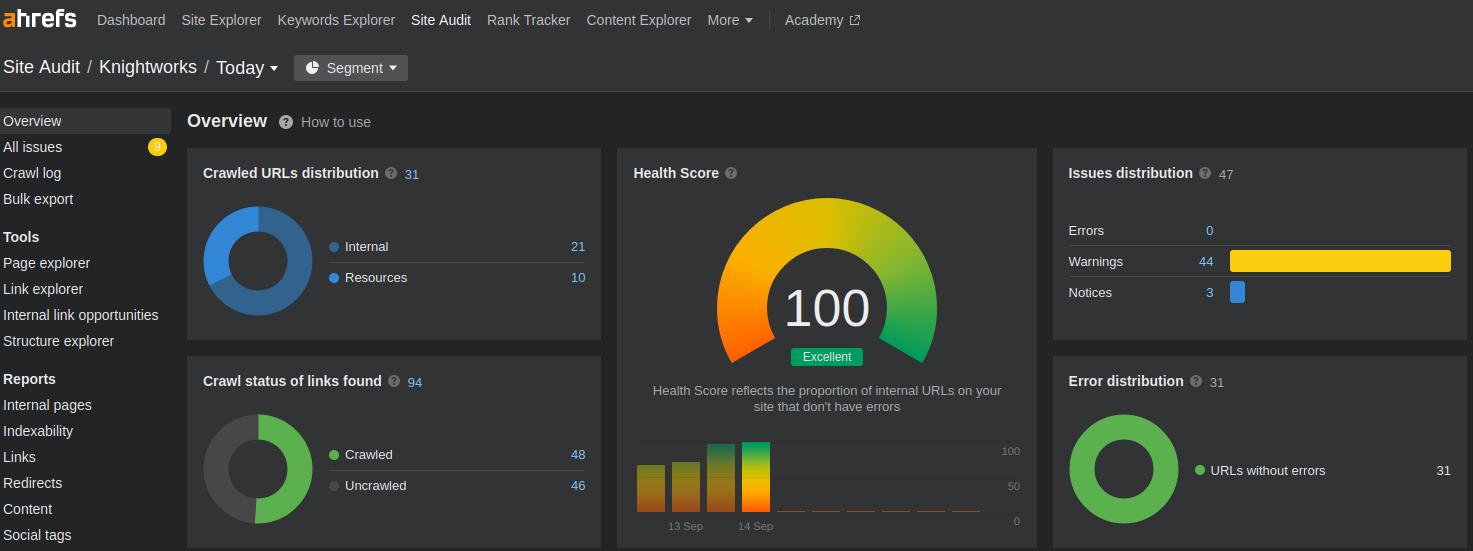
Task: Click the 94 links found total
Action: (415, 382)
